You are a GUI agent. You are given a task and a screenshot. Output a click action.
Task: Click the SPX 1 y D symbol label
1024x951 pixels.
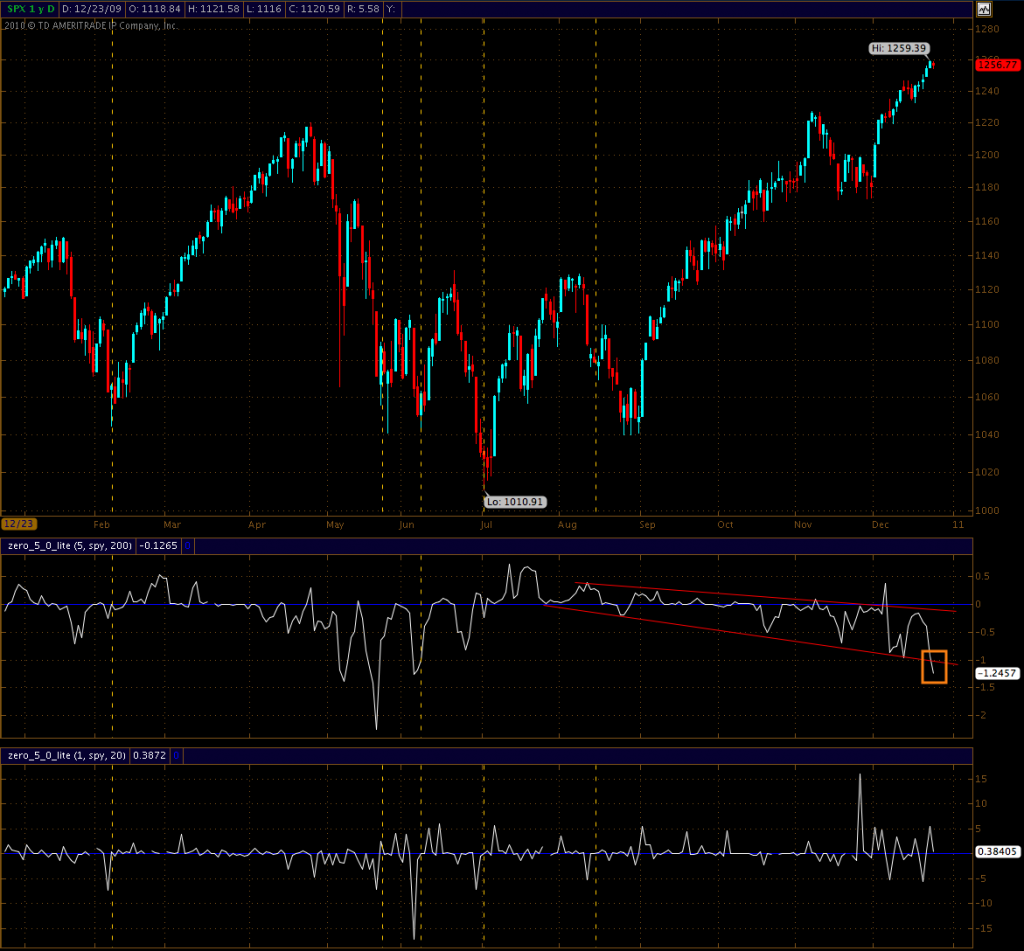click(31, 9)
